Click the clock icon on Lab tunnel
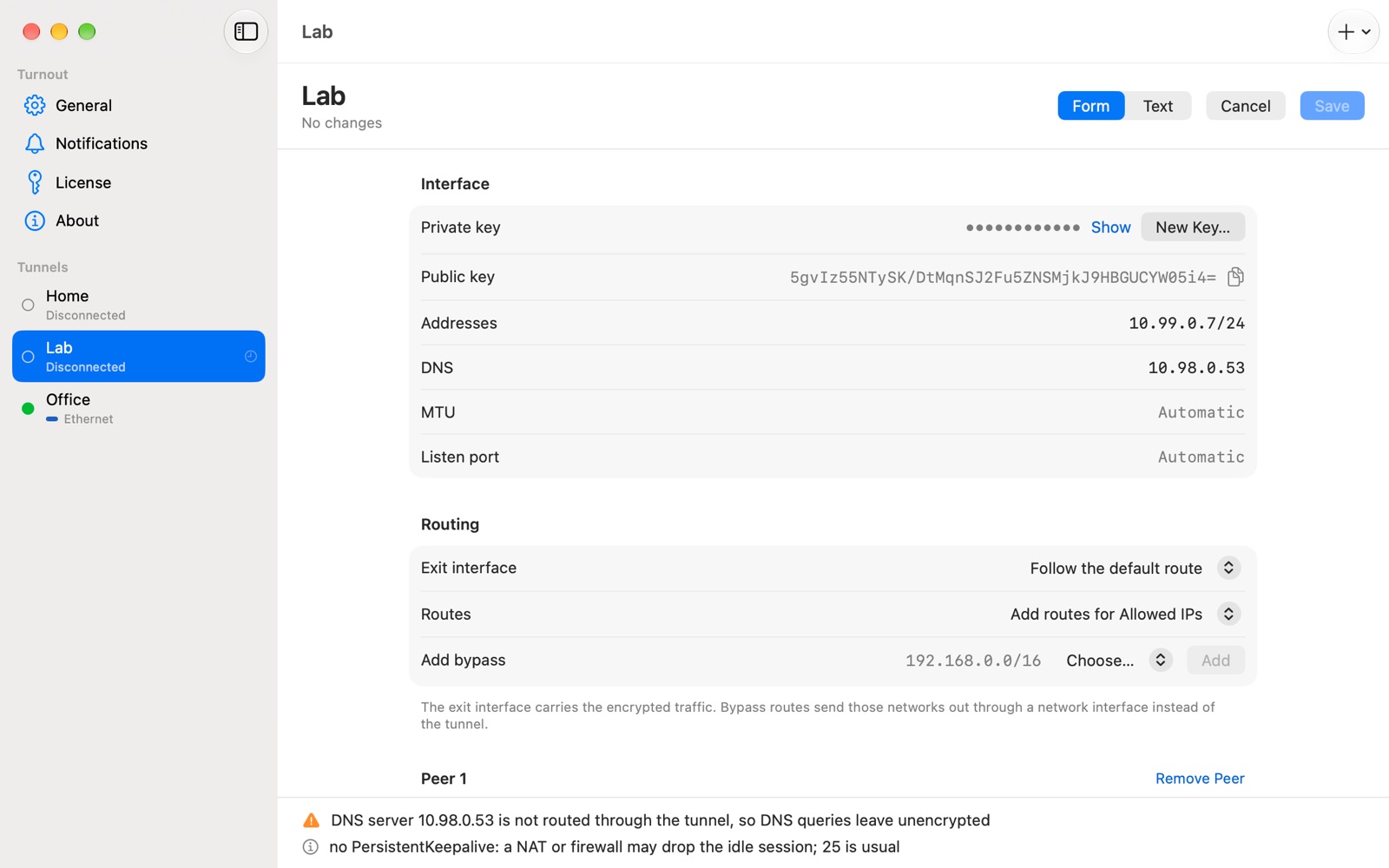Image resolution: width=1389 pixels, height=868 pixels. 251,357
